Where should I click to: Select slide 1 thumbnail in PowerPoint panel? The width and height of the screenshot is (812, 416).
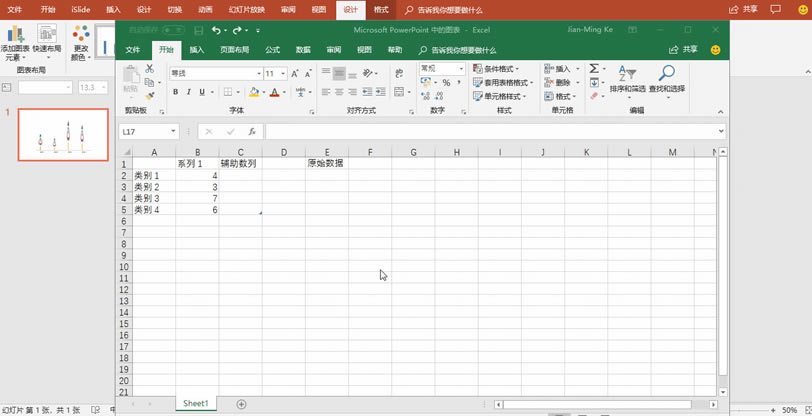point(63,134)
